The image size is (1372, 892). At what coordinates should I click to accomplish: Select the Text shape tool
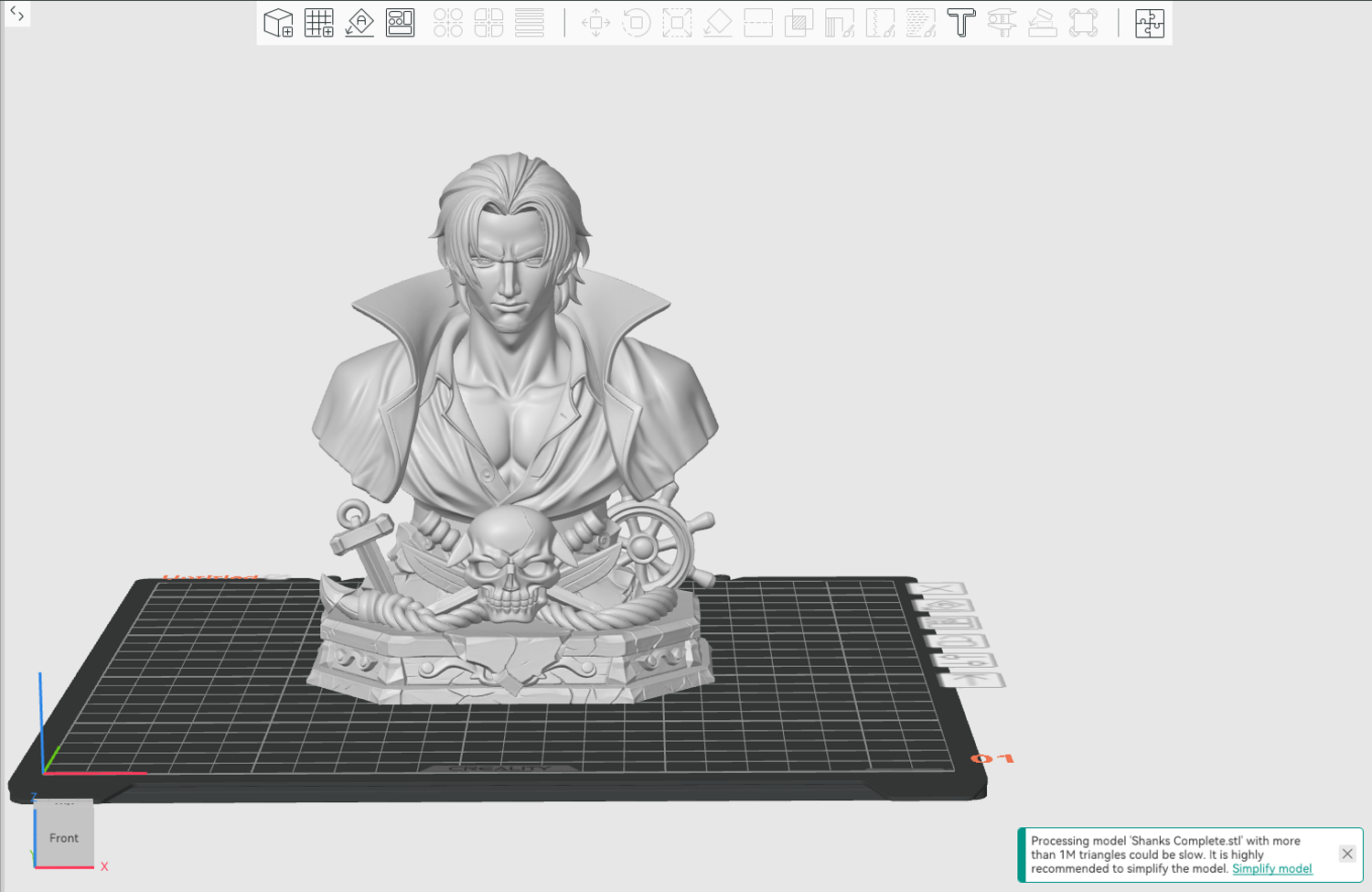click(961, 23)
